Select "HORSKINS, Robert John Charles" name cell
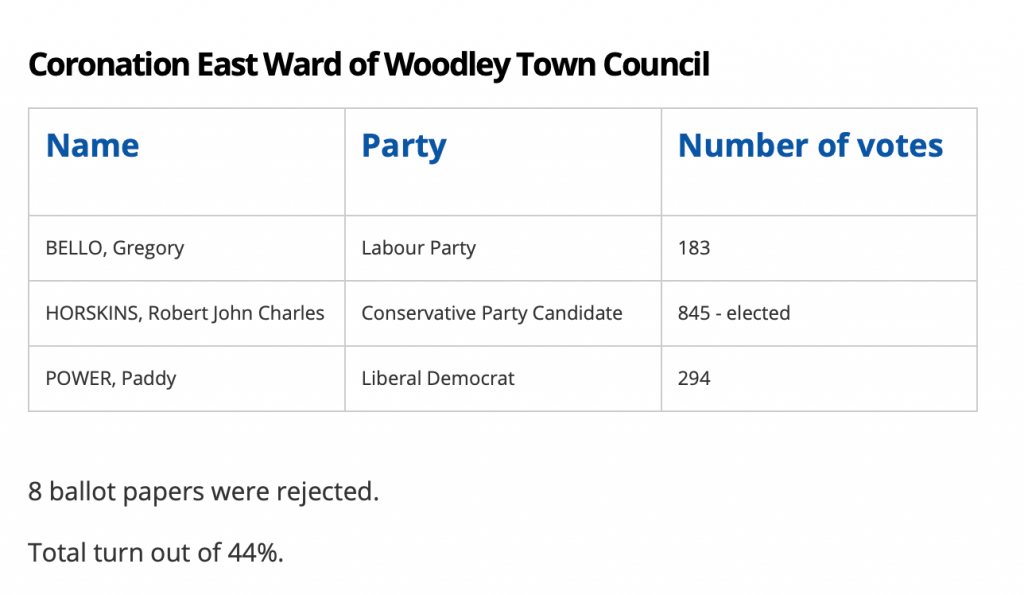Viewport: 1024px width, 595px height. 185,313
